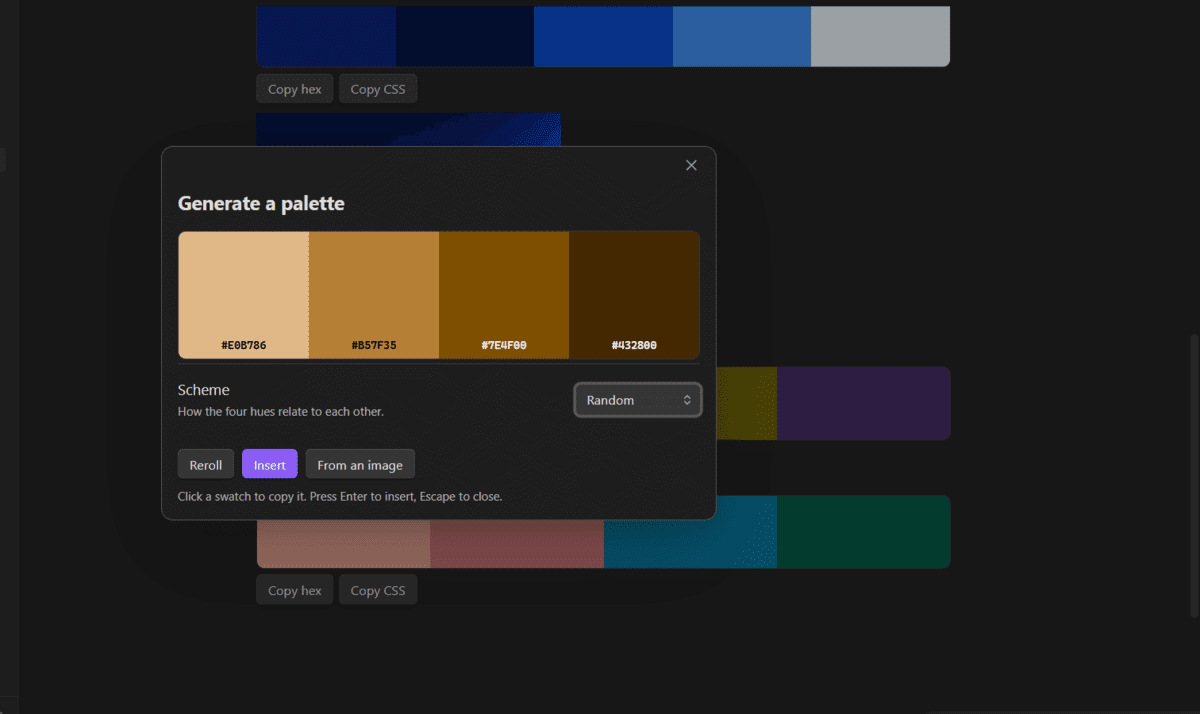Click the Generate a palette heading
Image resolution: width=1200 pixels, height=714 pixels.
pos(261,203)
